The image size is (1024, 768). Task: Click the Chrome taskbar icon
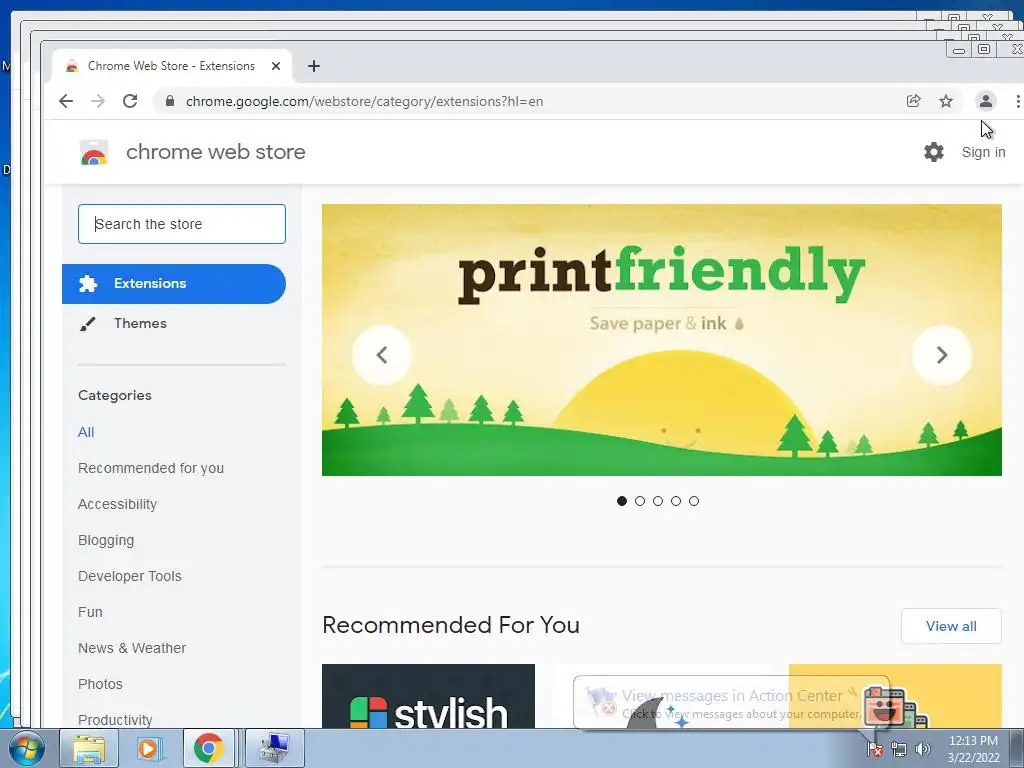(x=208, y=748)
